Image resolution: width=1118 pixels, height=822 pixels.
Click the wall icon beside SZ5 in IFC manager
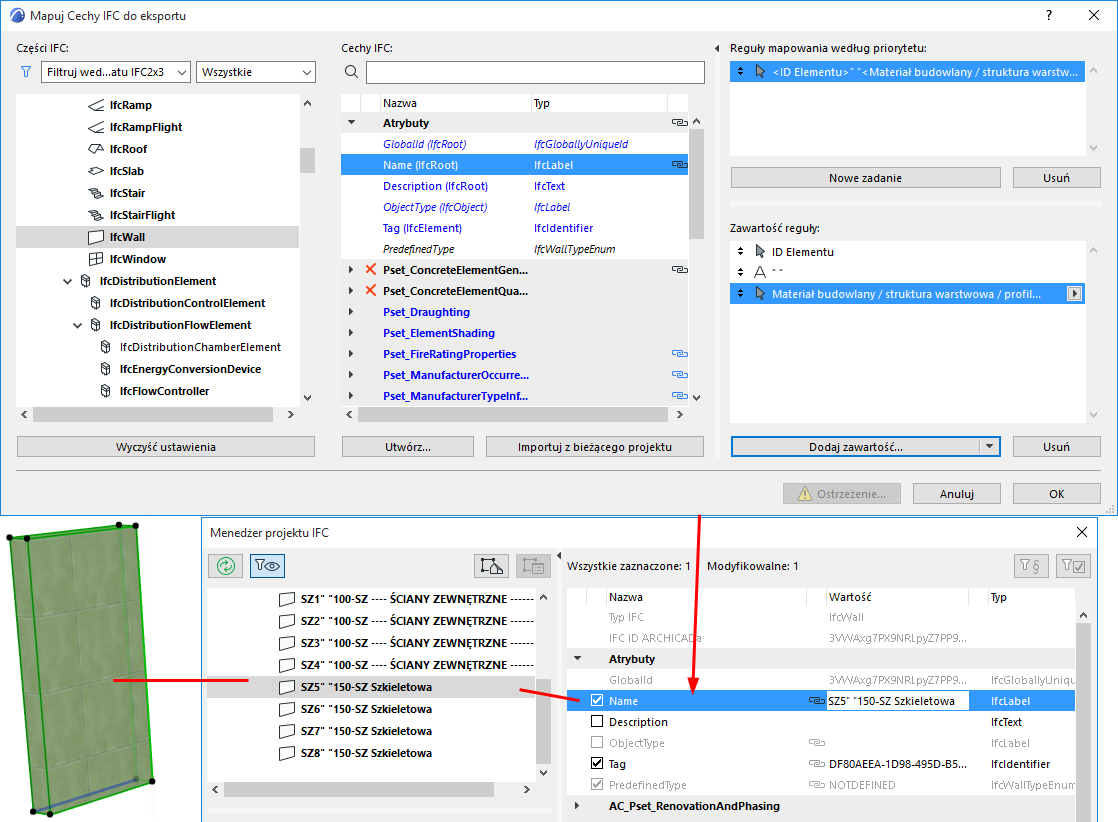pos(287,687)
